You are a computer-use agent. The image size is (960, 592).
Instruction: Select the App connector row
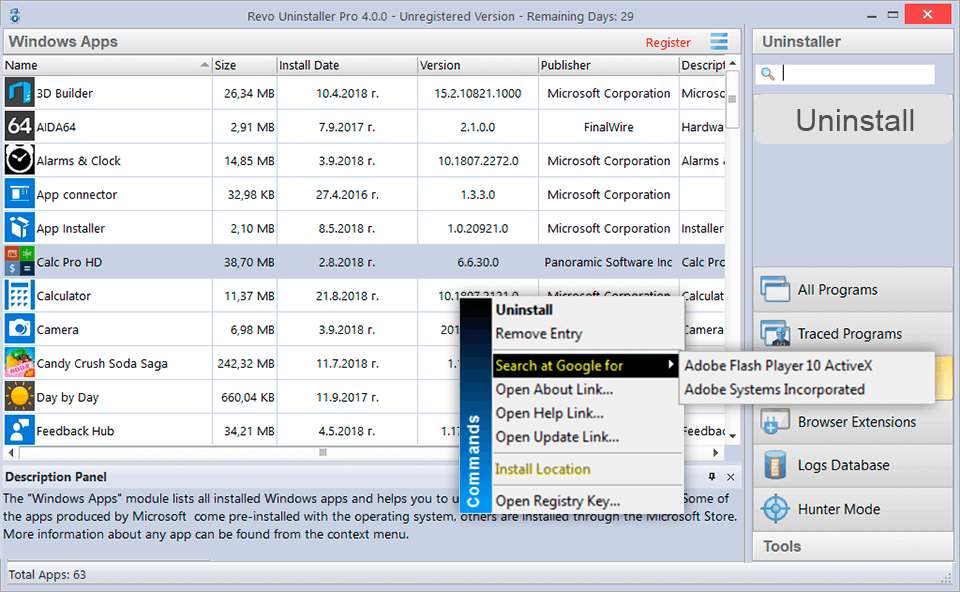click(364, 194)
